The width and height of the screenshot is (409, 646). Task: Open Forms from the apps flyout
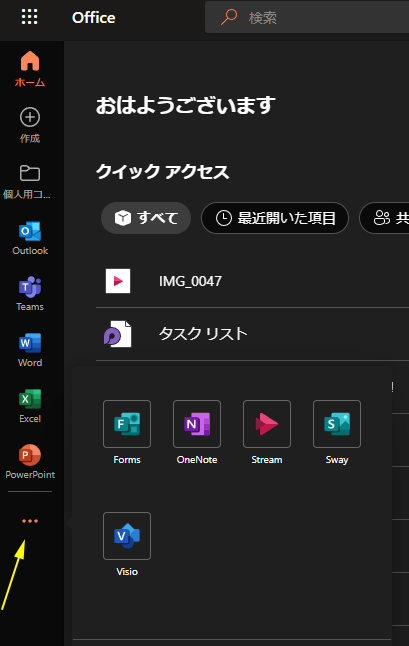click(127, 432)
